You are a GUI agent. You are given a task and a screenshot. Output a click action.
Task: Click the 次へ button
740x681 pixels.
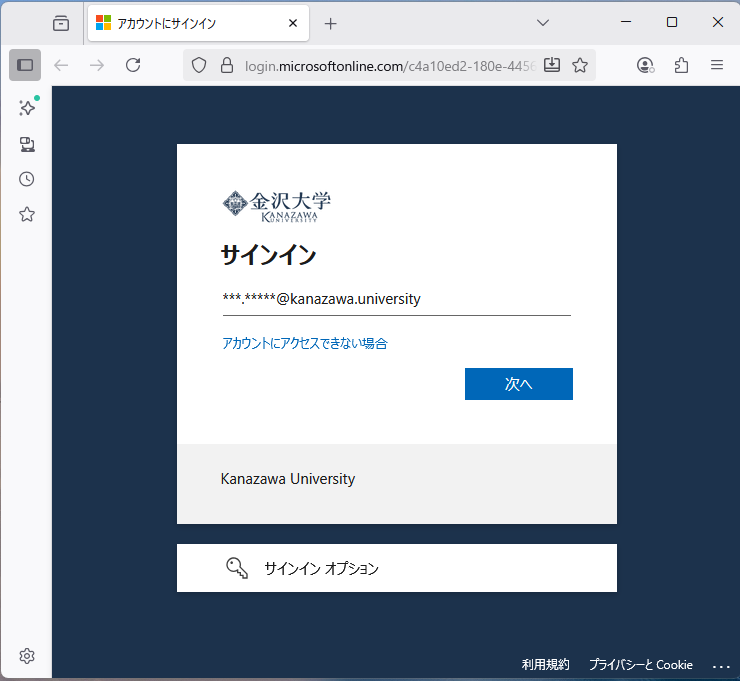click(518, 384)
